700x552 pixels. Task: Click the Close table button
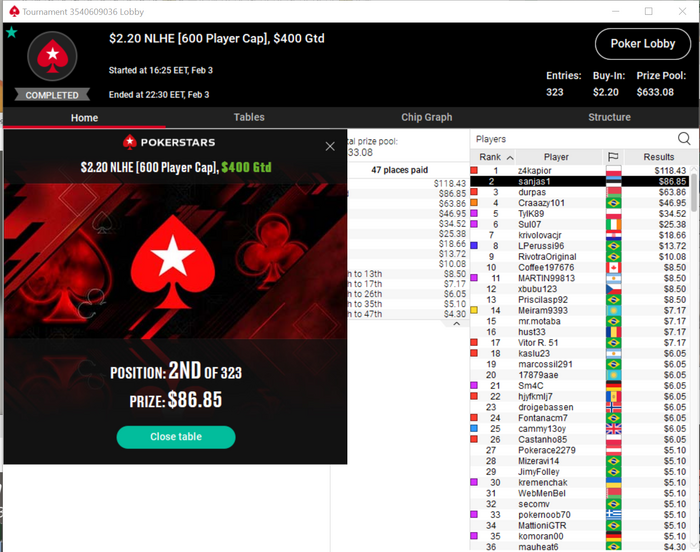(176, 437)
